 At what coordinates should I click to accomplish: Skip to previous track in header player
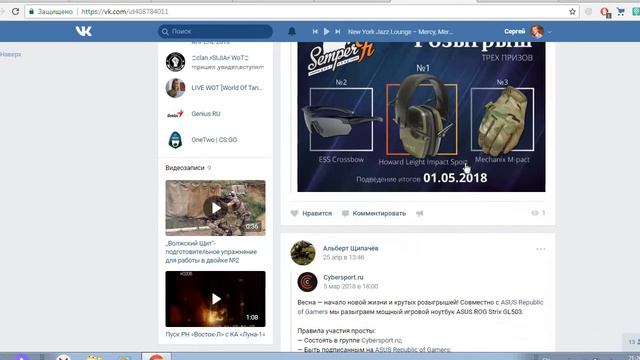[315, 31]
